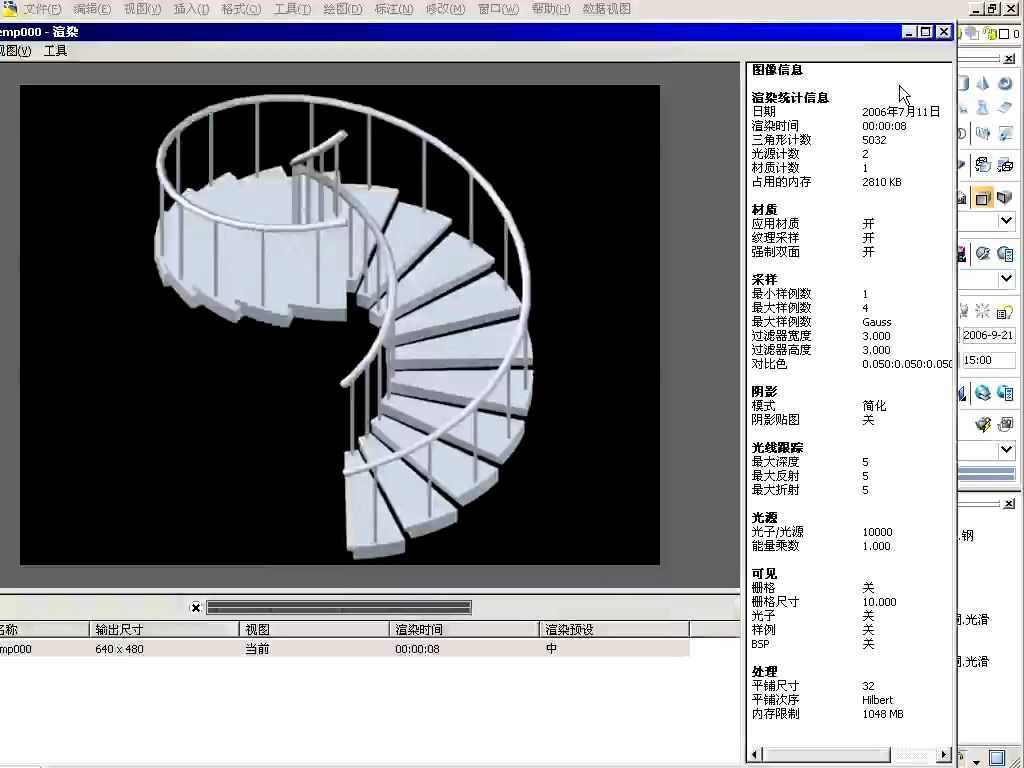Open the materials panel icon right of globe
Viewport: 1024px width, 768px height.
(x=1005, y=392)
